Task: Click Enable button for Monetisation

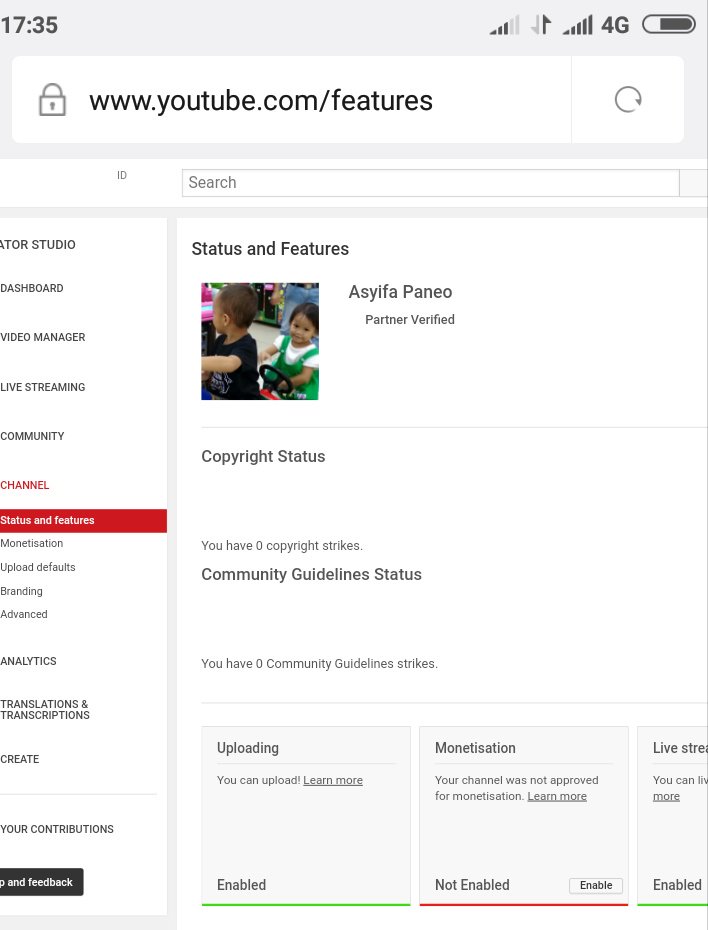Action: click(596, 886)
